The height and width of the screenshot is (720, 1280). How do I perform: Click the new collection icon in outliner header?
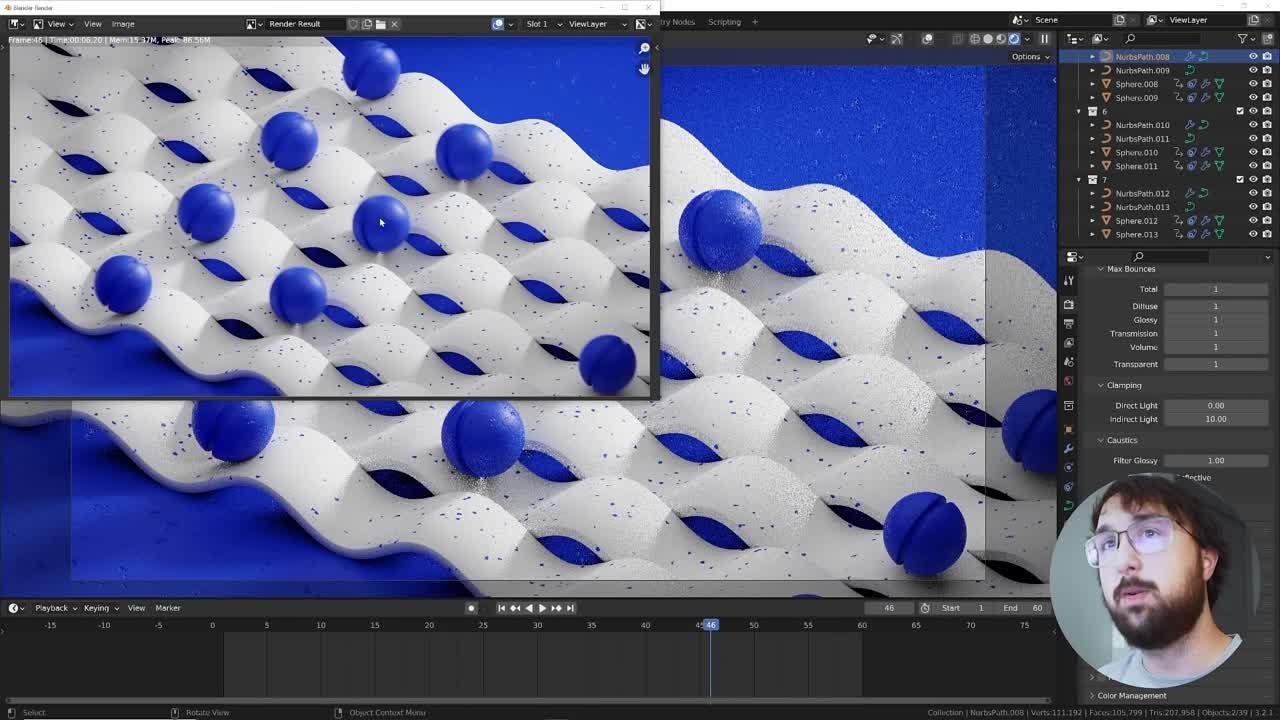coord(1267,39)
